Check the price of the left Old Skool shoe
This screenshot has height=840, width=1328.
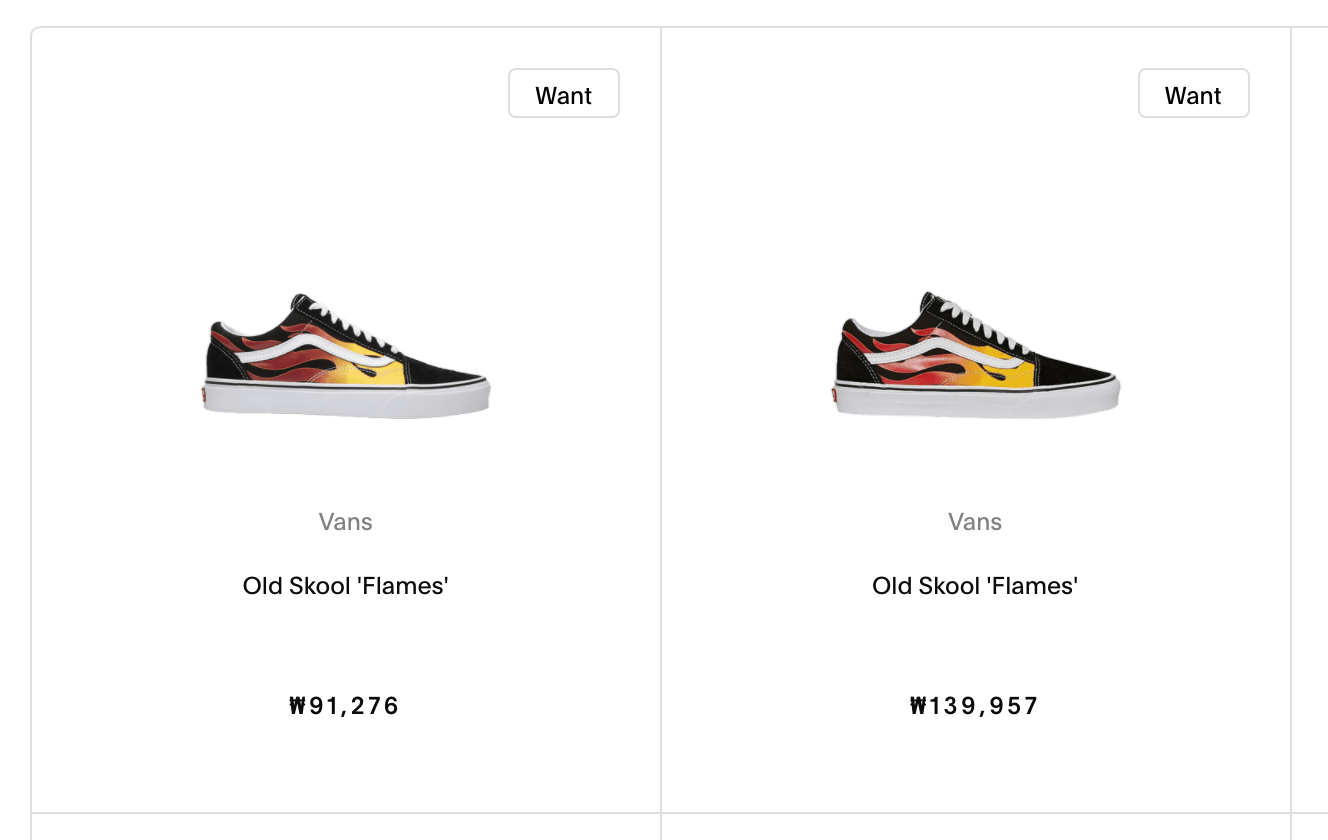[x=345, y=705]
